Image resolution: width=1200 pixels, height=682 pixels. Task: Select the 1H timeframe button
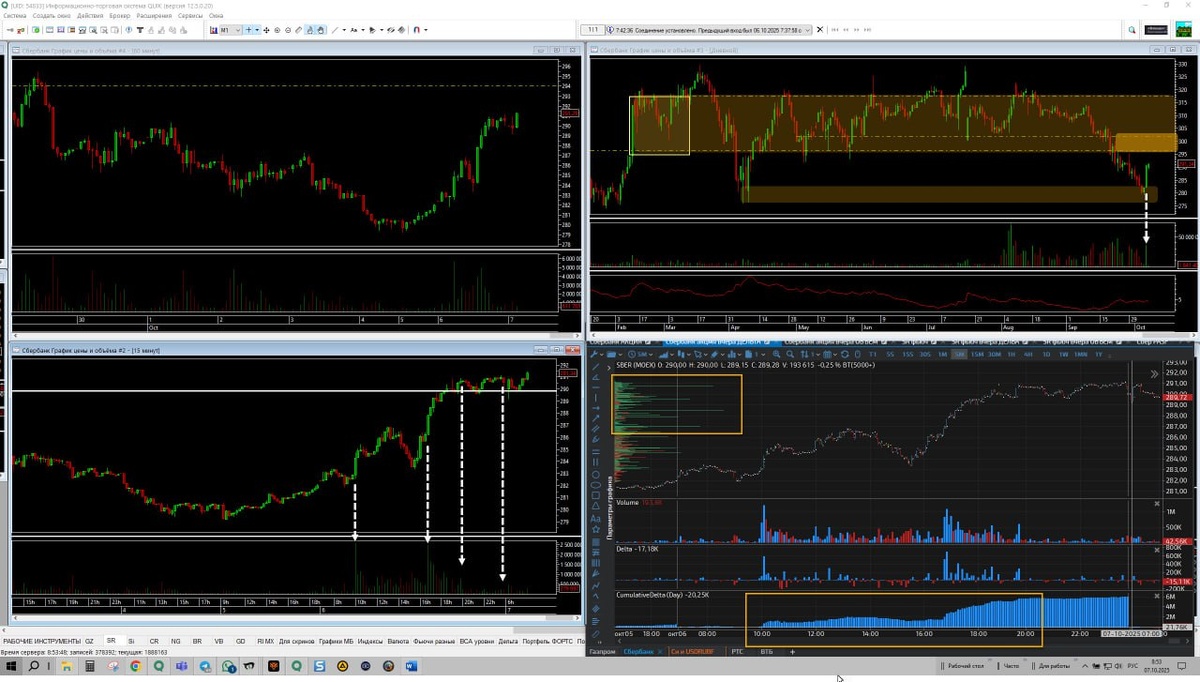(1013, 354)
